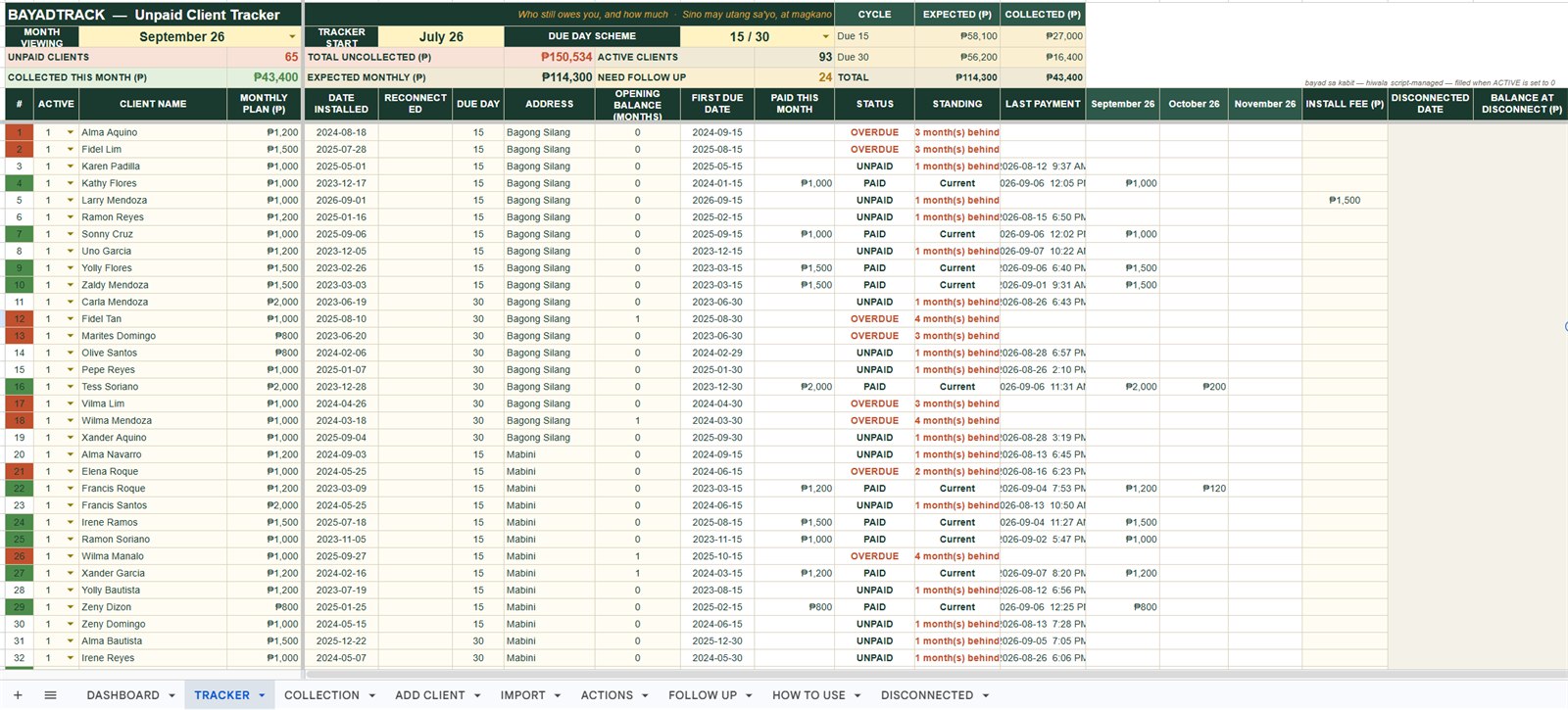The width and height of the screenshot is (1568, 710).
Task: Click the MONTHLY PLAN column header
Action: 264,104
